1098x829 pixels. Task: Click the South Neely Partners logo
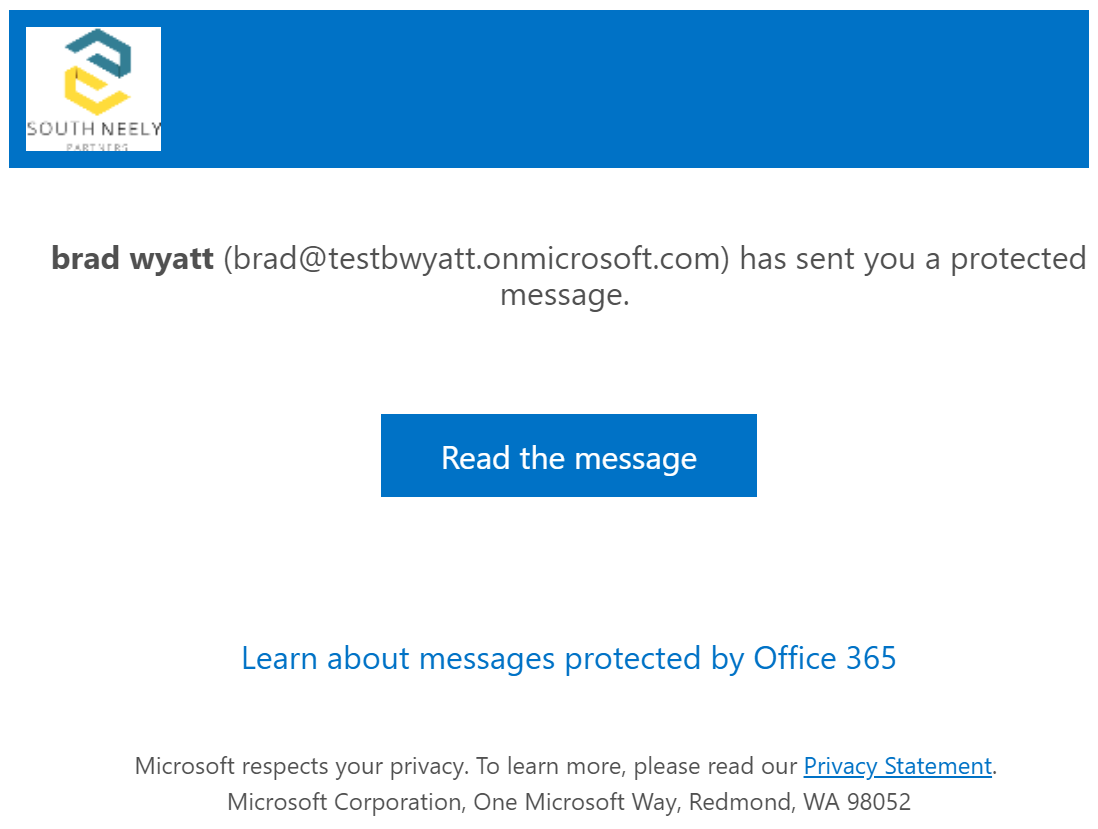point(93,89)
